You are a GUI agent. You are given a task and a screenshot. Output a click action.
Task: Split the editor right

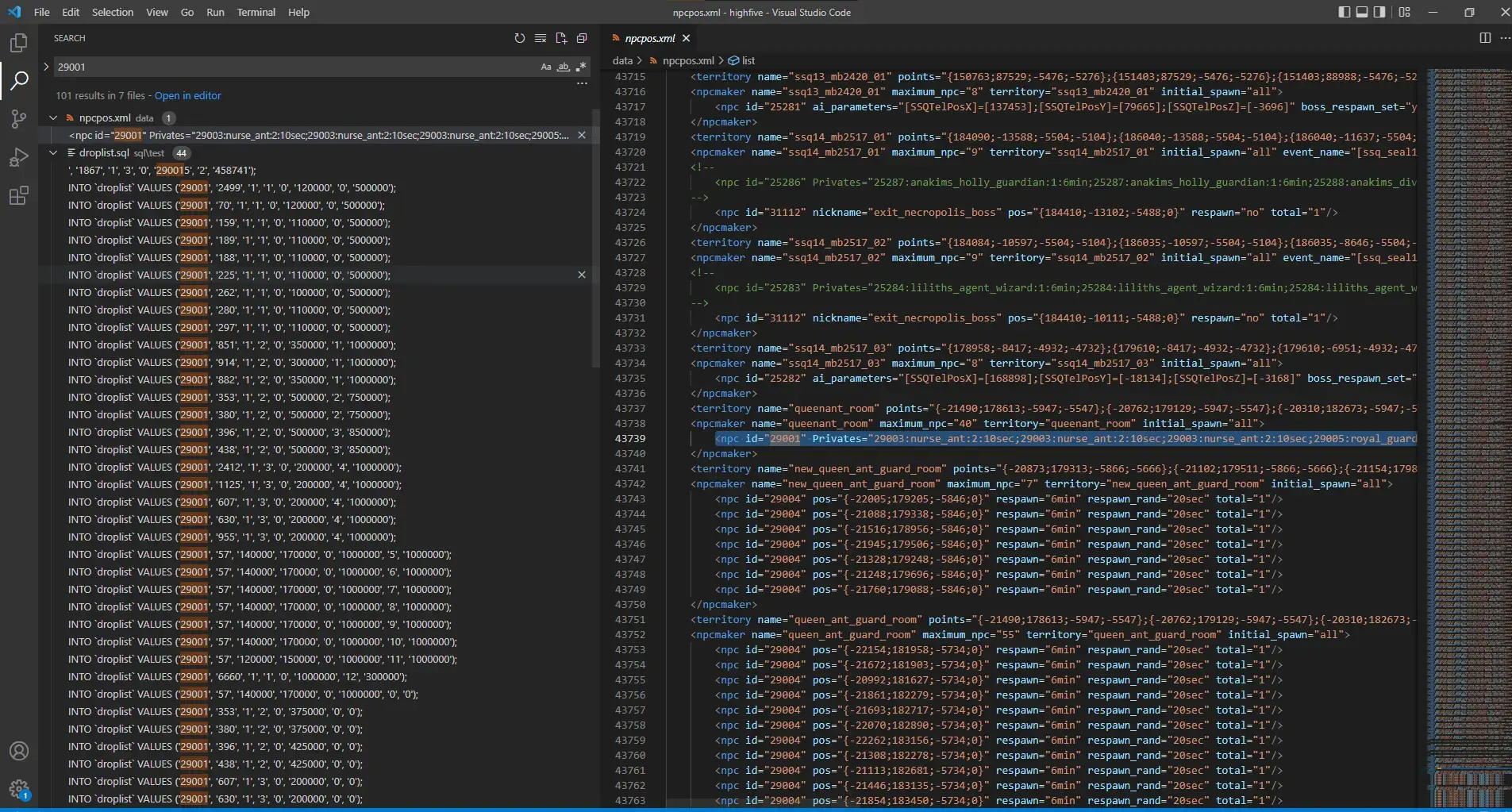click(1485, 38)
